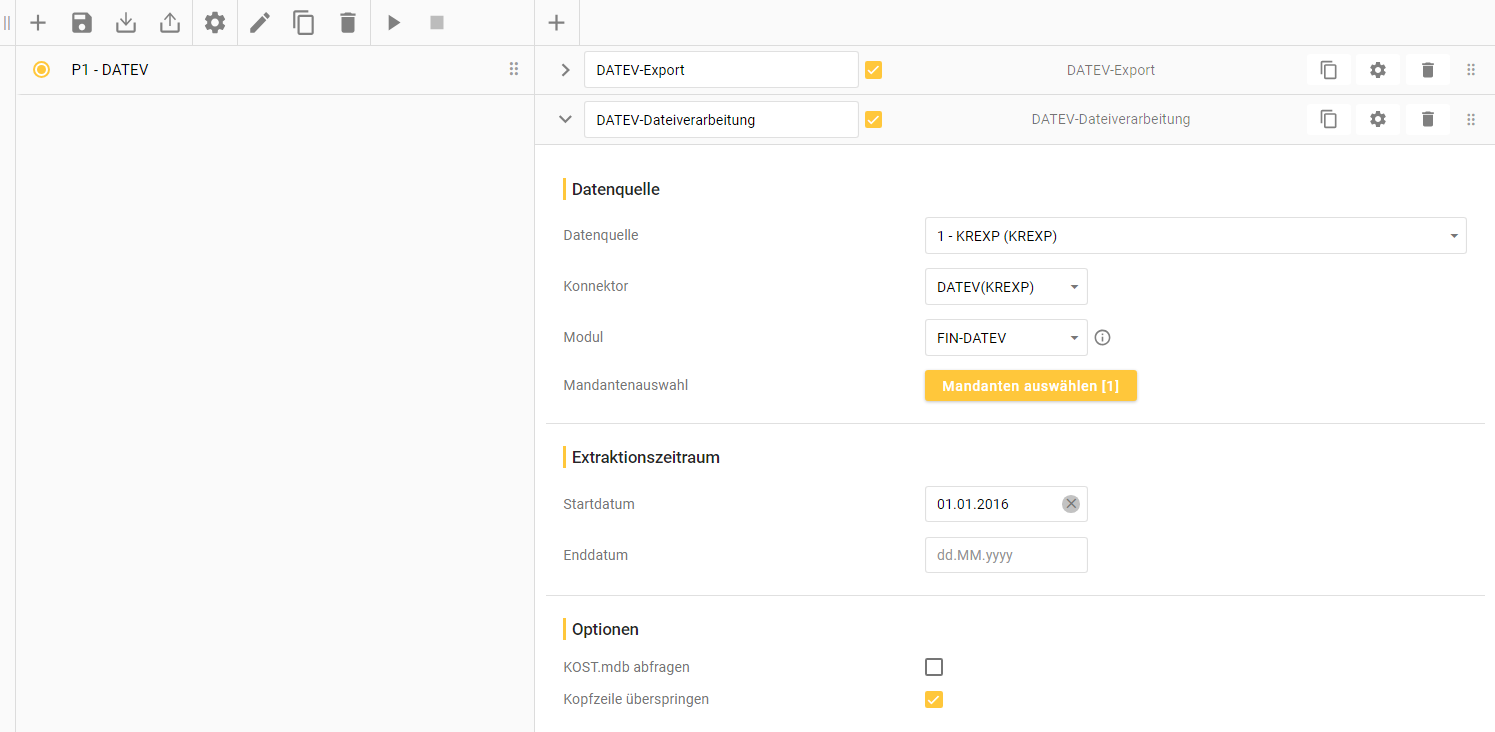This screenshot has width=1495, height=732.
Task: Open the pencil edit tool in the toolbar
Action: (259, 22)
